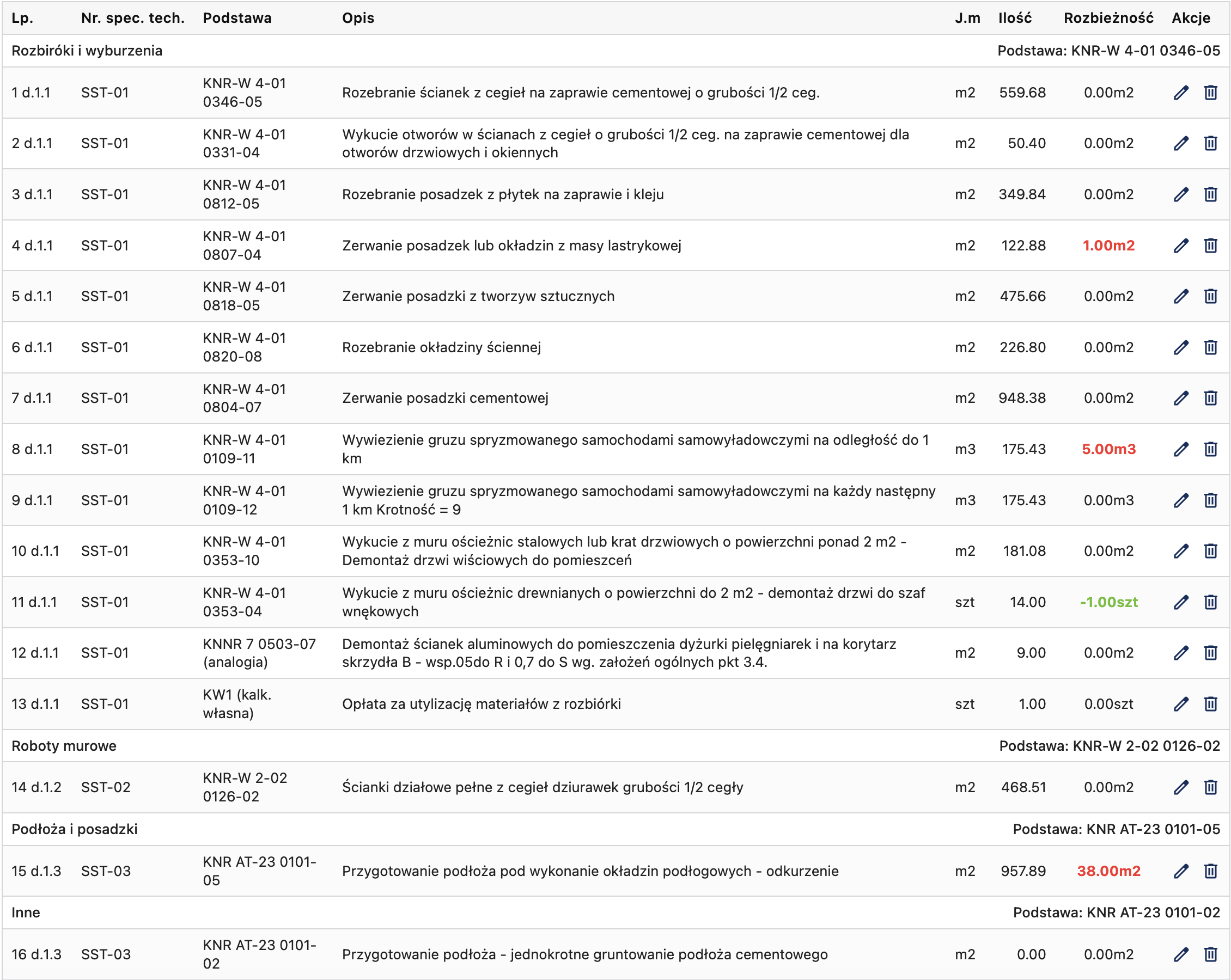Select the Rozbiróki i wyburzenia group header
Image resolution: width=1231 pixels, height=980 pixels.
[87, 51]
